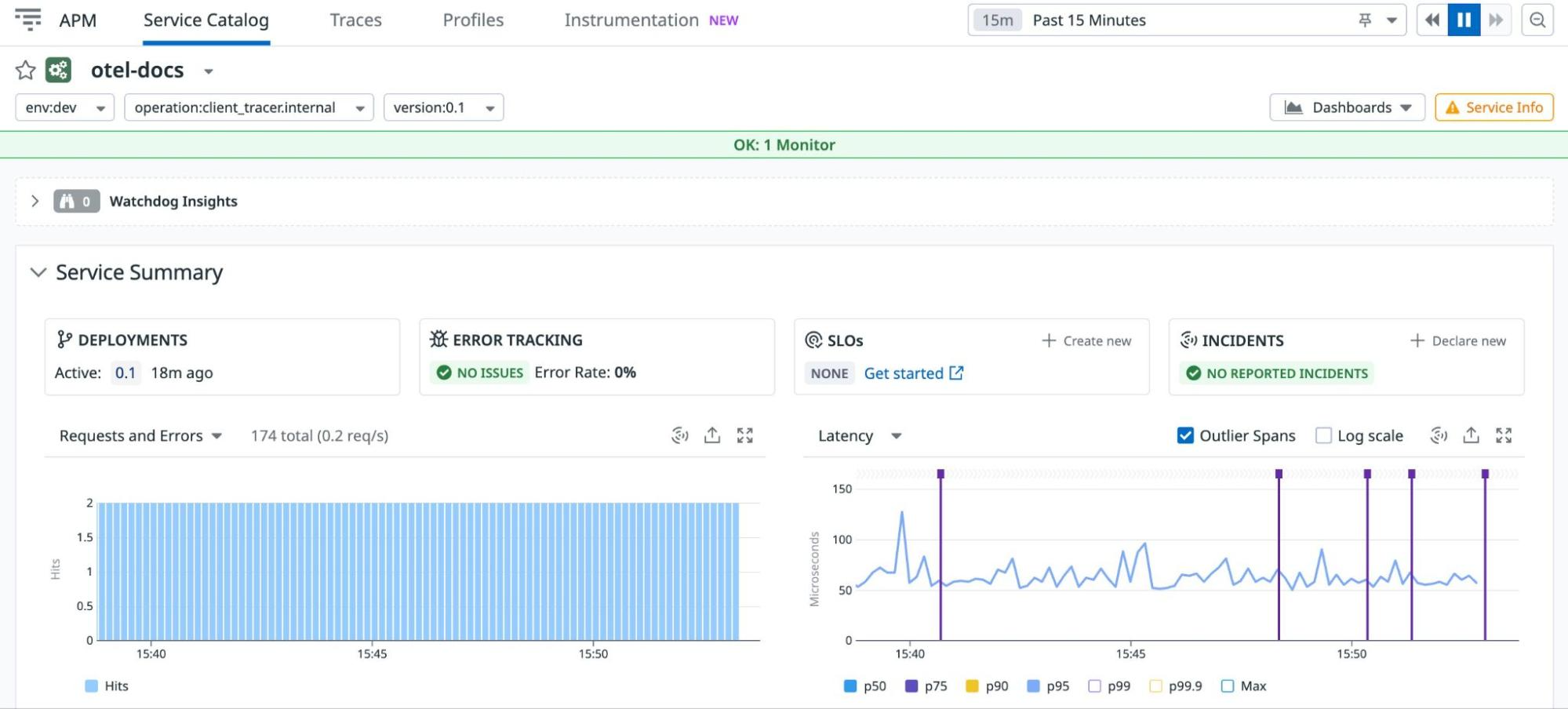Viewport: 1568px width, 709px height.
Task: Switch to the Traces tab
Action: pyautogui.click(x=355, y=20)
